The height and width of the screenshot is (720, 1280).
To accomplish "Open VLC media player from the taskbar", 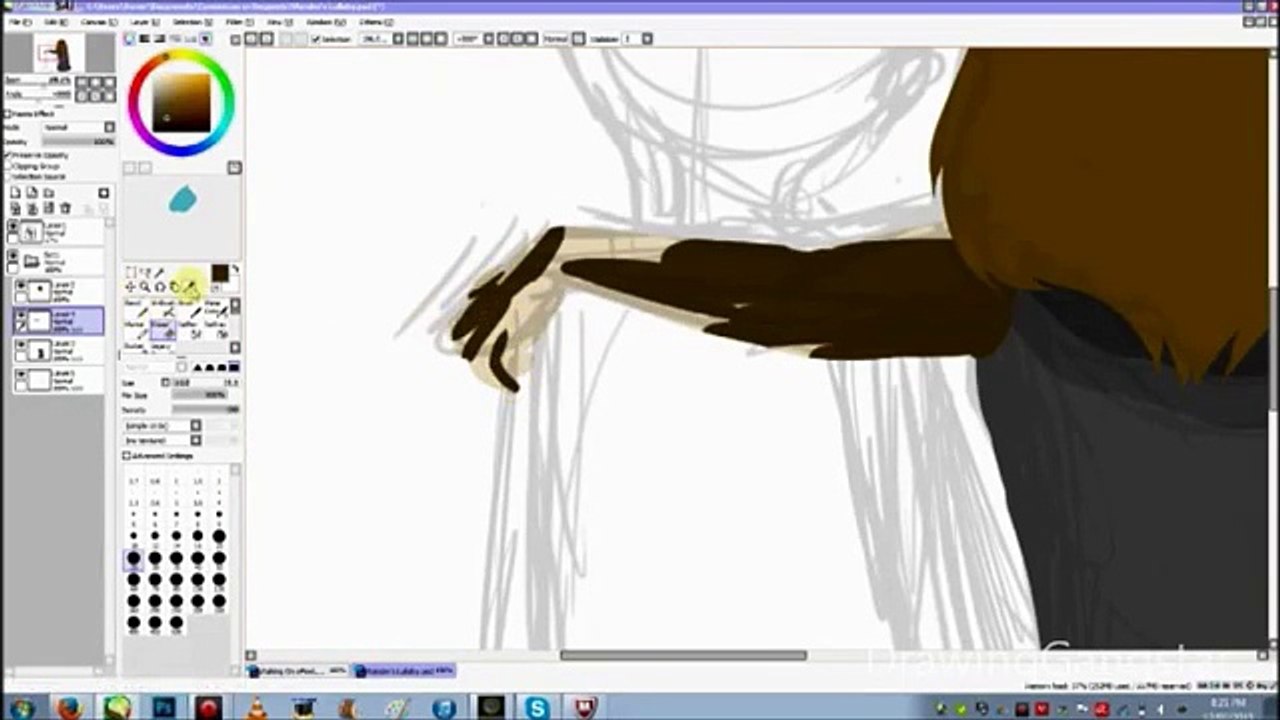I will click(257, 708).
